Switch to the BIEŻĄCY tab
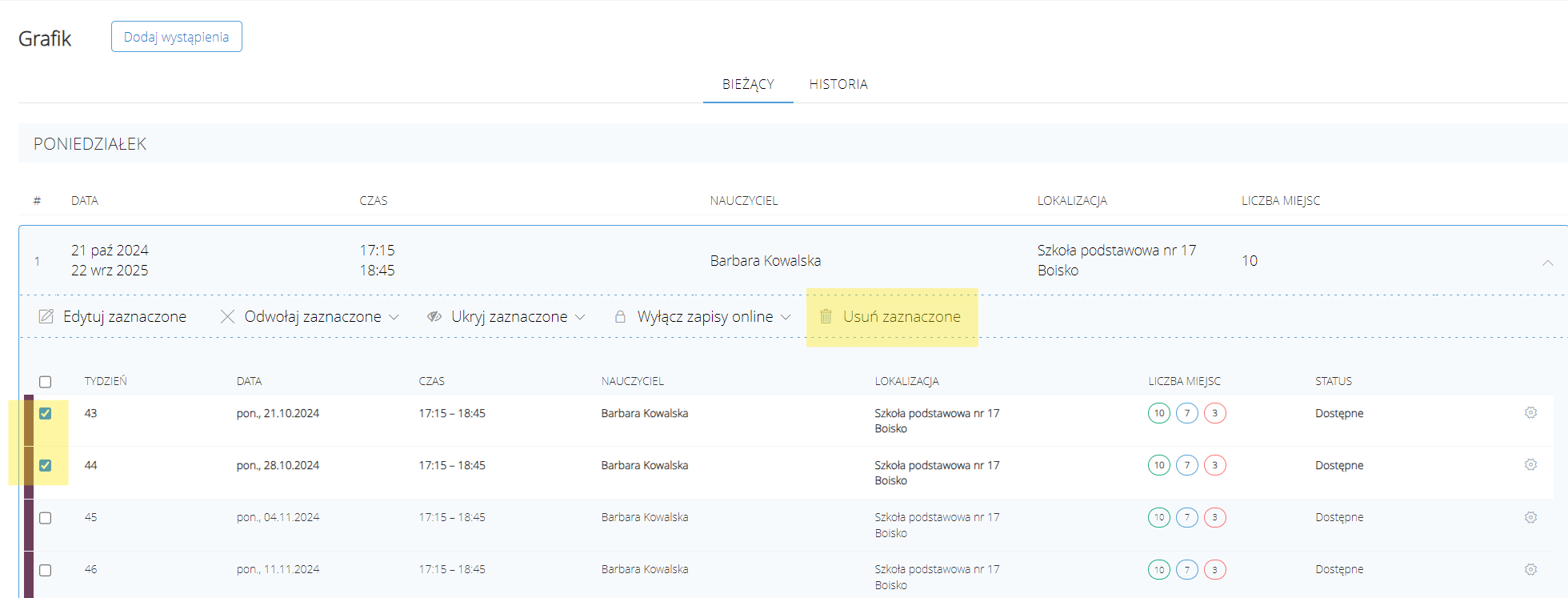 click(748, 84)
